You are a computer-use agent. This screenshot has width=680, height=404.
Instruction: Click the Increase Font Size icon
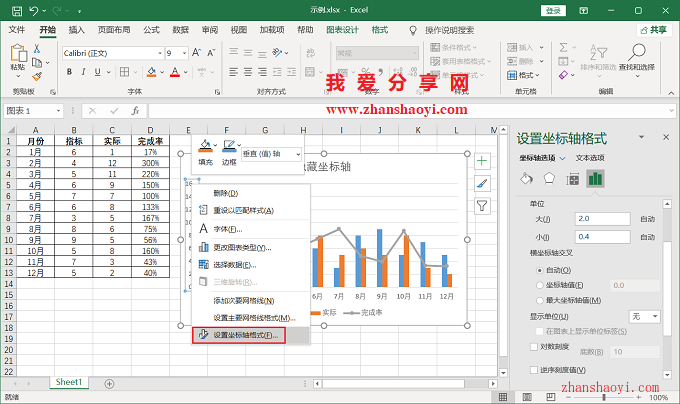[196, 53]
